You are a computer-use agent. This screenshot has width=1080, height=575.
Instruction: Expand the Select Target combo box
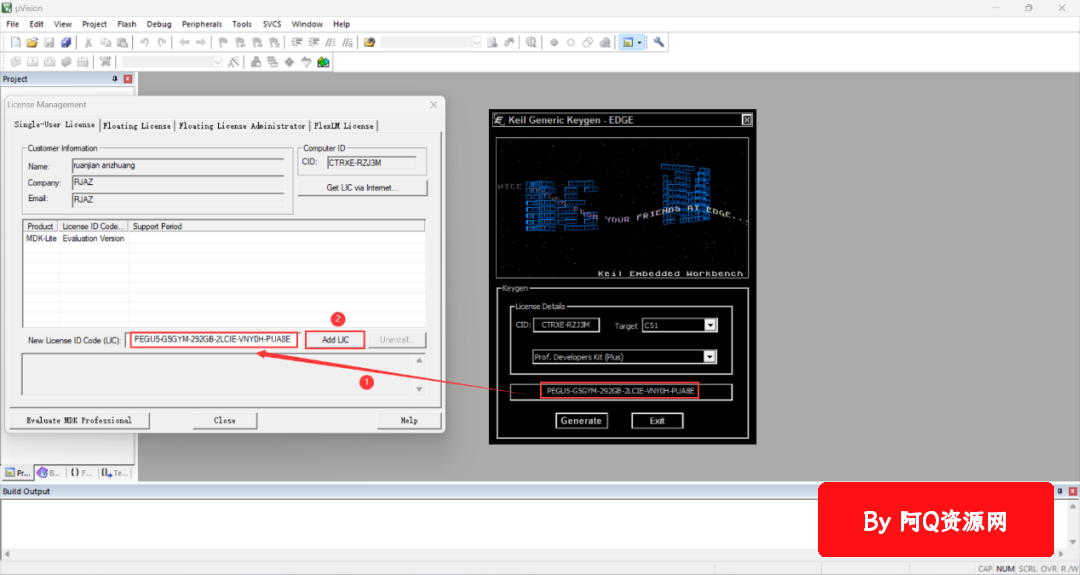(218, 62)
